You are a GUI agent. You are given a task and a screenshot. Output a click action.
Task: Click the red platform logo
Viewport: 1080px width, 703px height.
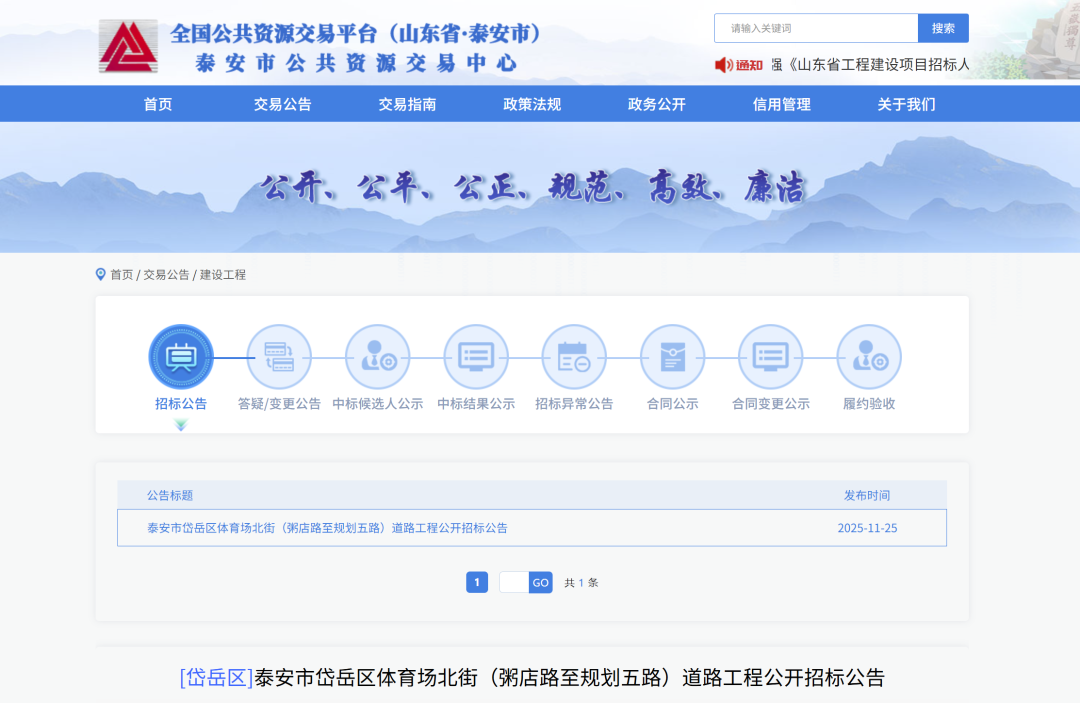pyautogui.click(x=128, y=46)
